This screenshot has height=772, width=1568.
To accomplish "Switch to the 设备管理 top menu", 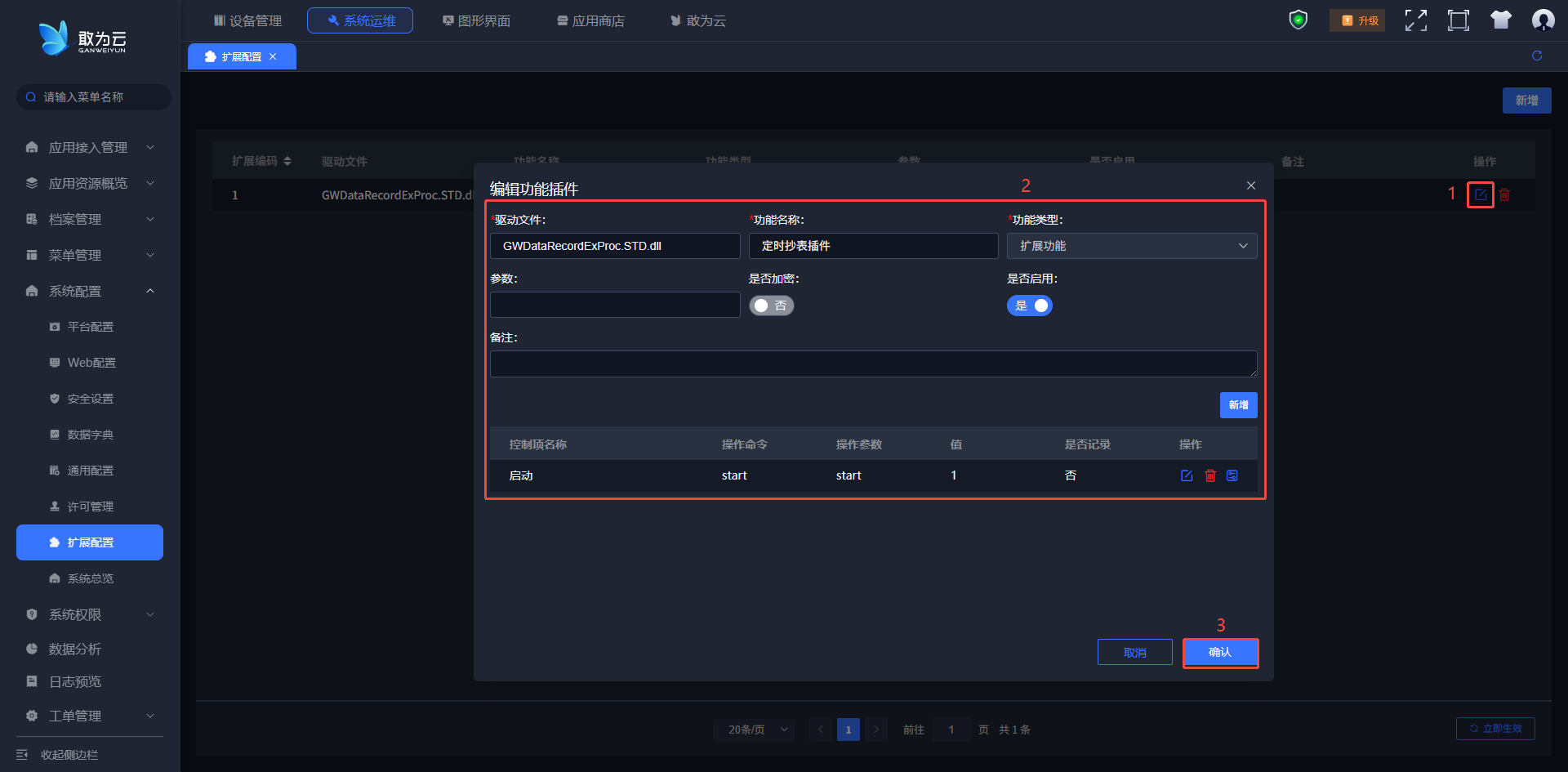I will (x=247, y=20).
